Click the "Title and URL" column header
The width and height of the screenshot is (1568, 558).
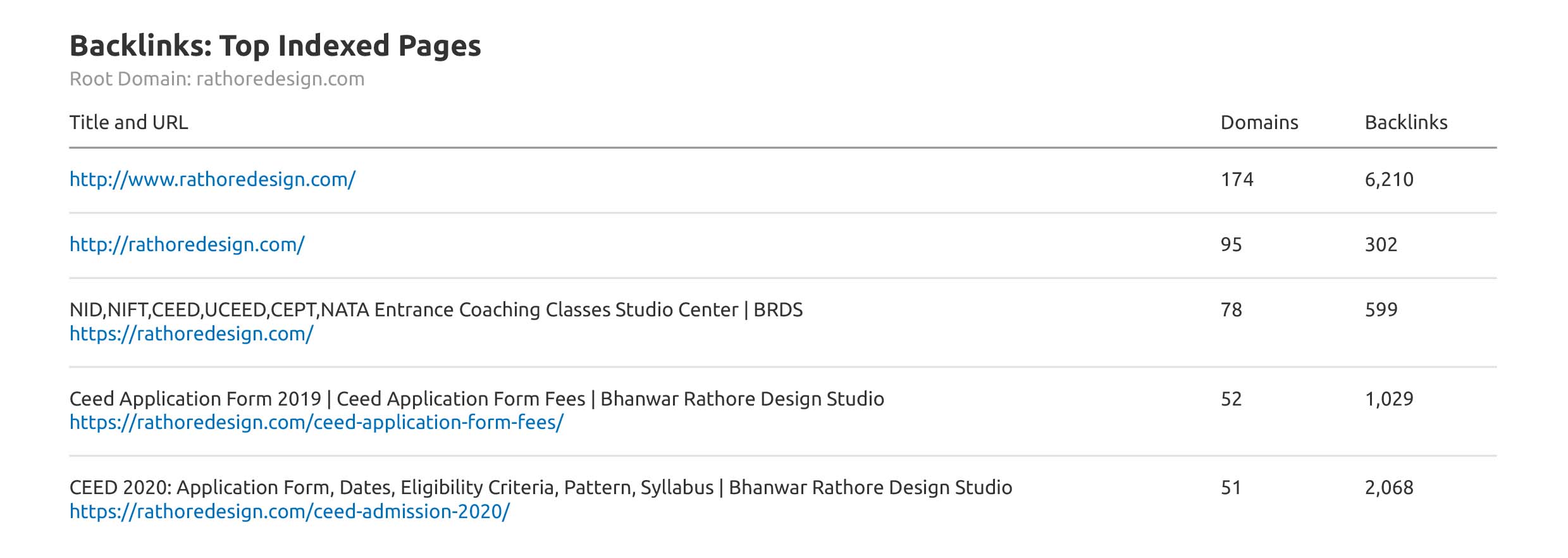pos(128,123)
